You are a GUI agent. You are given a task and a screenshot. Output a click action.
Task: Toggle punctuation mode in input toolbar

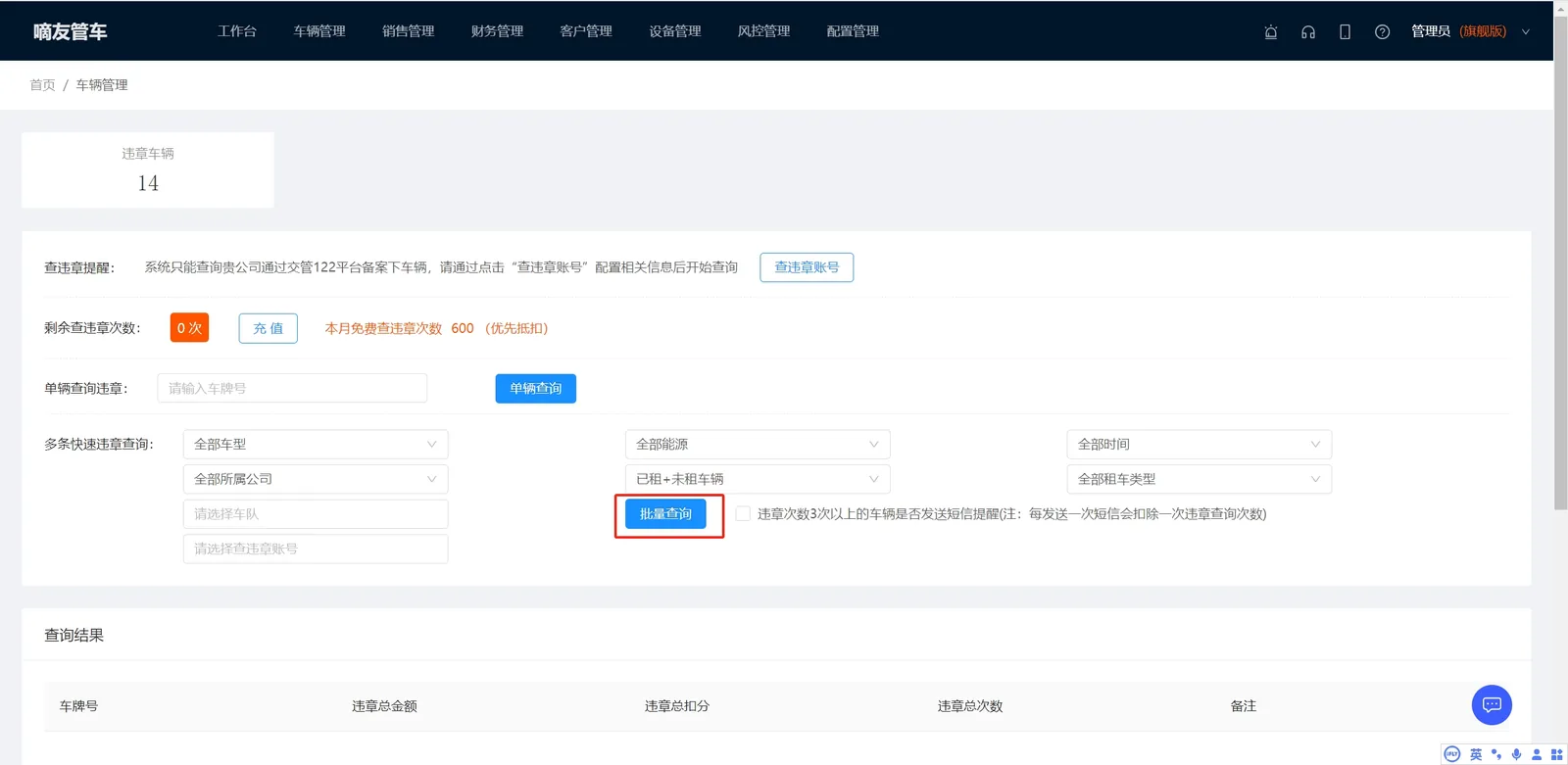[1496, 754]
